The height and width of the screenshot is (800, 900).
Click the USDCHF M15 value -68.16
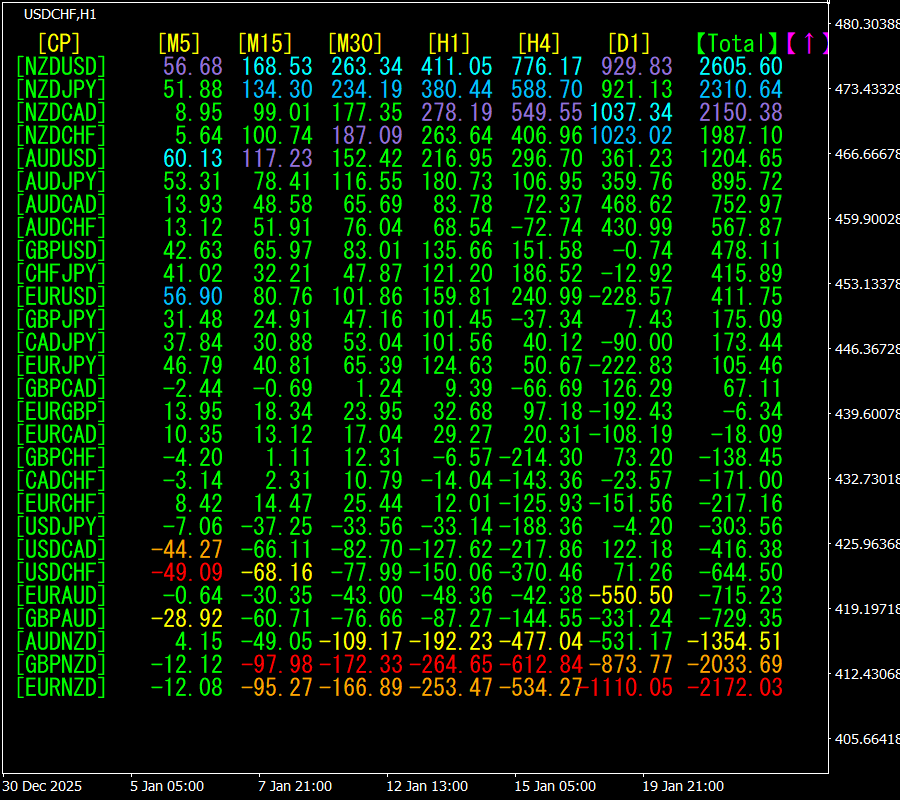(277, 572)
